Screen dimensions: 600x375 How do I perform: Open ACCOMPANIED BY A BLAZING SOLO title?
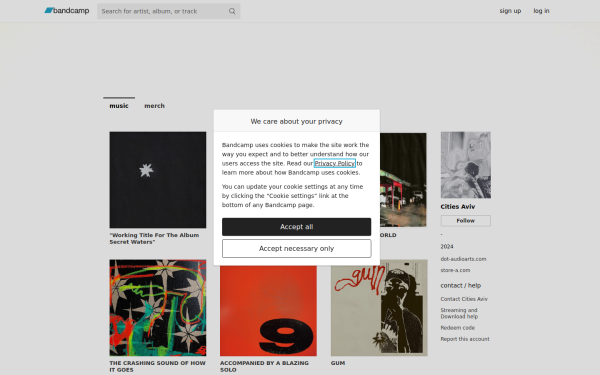pyautogui.click(x=264, y=366)
